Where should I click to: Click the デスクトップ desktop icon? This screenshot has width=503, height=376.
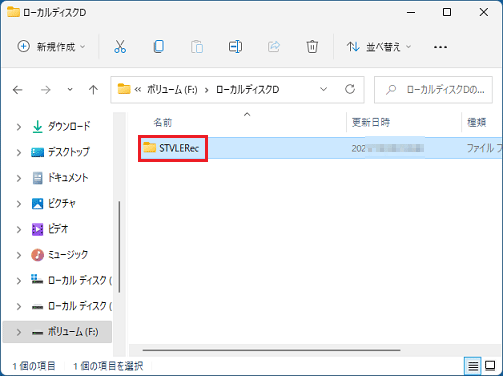[x=37, y=152]
